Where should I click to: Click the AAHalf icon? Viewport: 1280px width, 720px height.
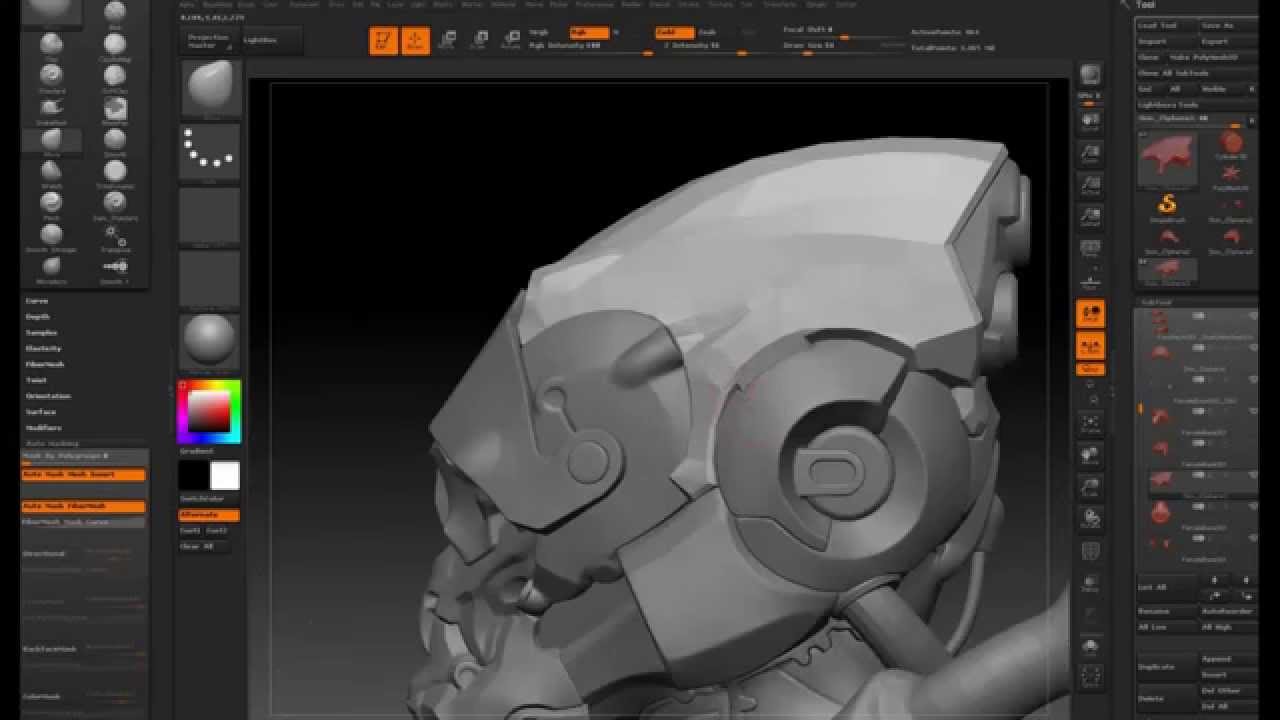click(x=1090, y=217)
